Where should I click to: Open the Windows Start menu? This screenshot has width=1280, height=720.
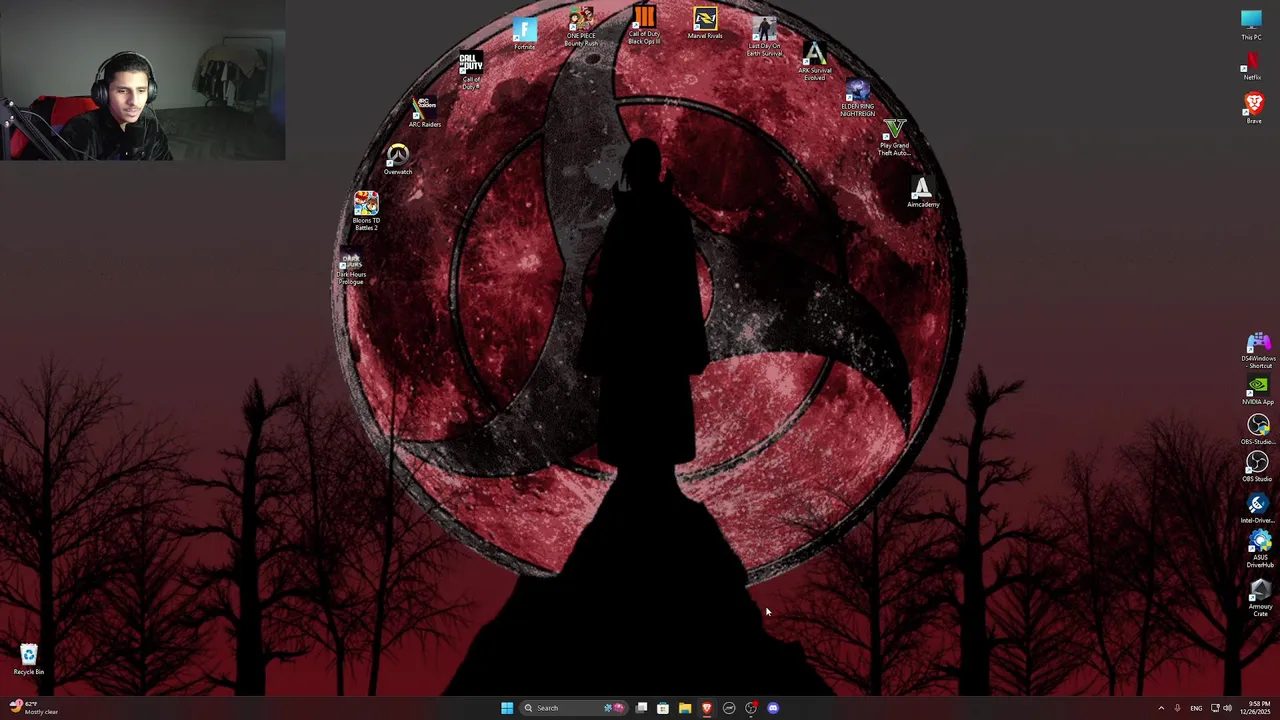point(507,708)
